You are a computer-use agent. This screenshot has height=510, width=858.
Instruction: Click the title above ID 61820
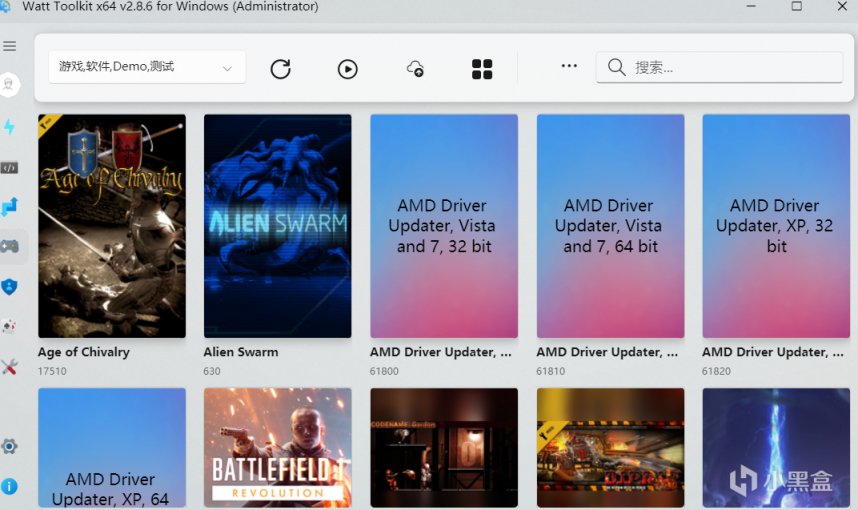point(773,352)
